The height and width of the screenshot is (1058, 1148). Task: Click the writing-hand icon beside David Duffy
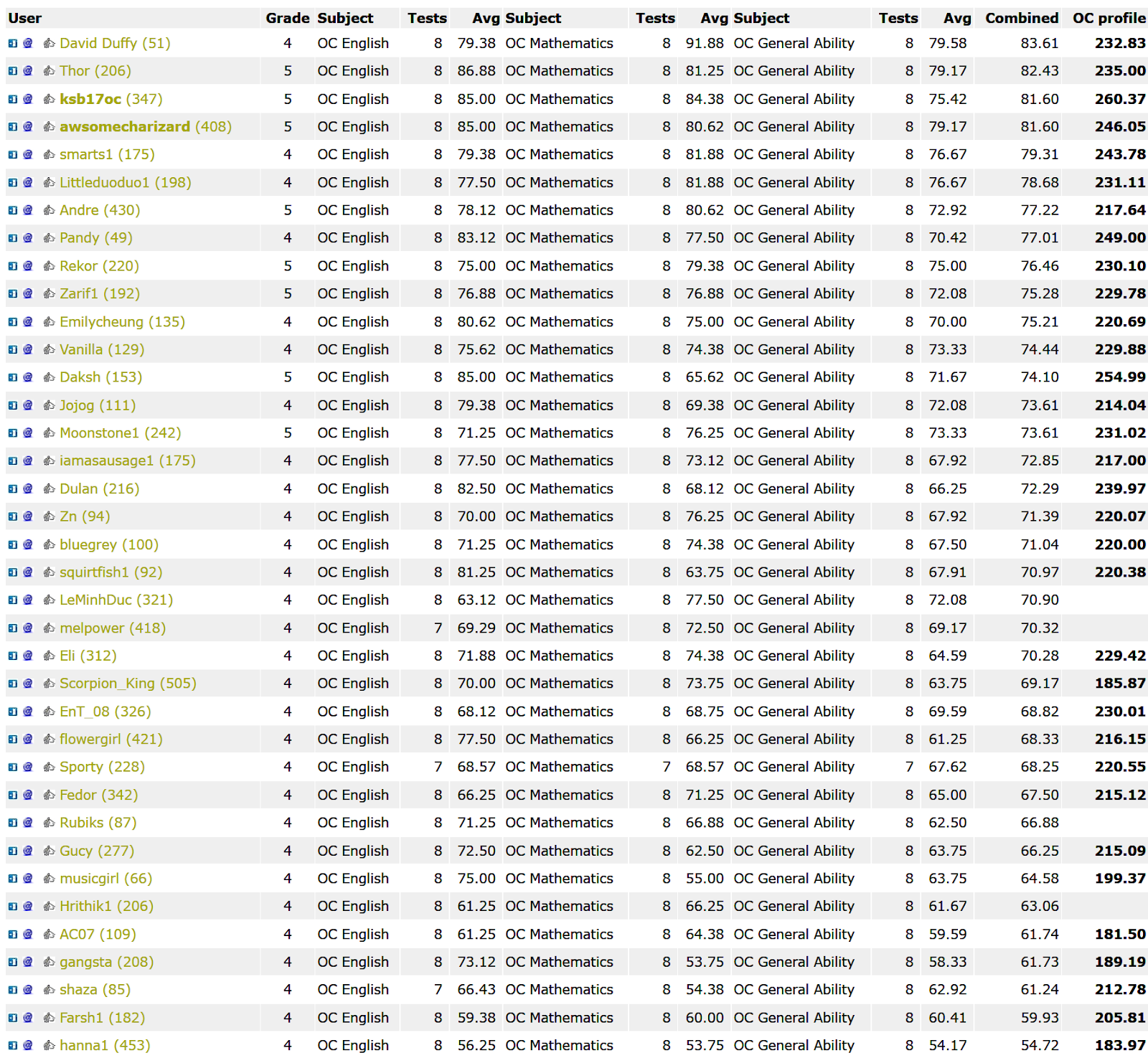pos(49,43)
